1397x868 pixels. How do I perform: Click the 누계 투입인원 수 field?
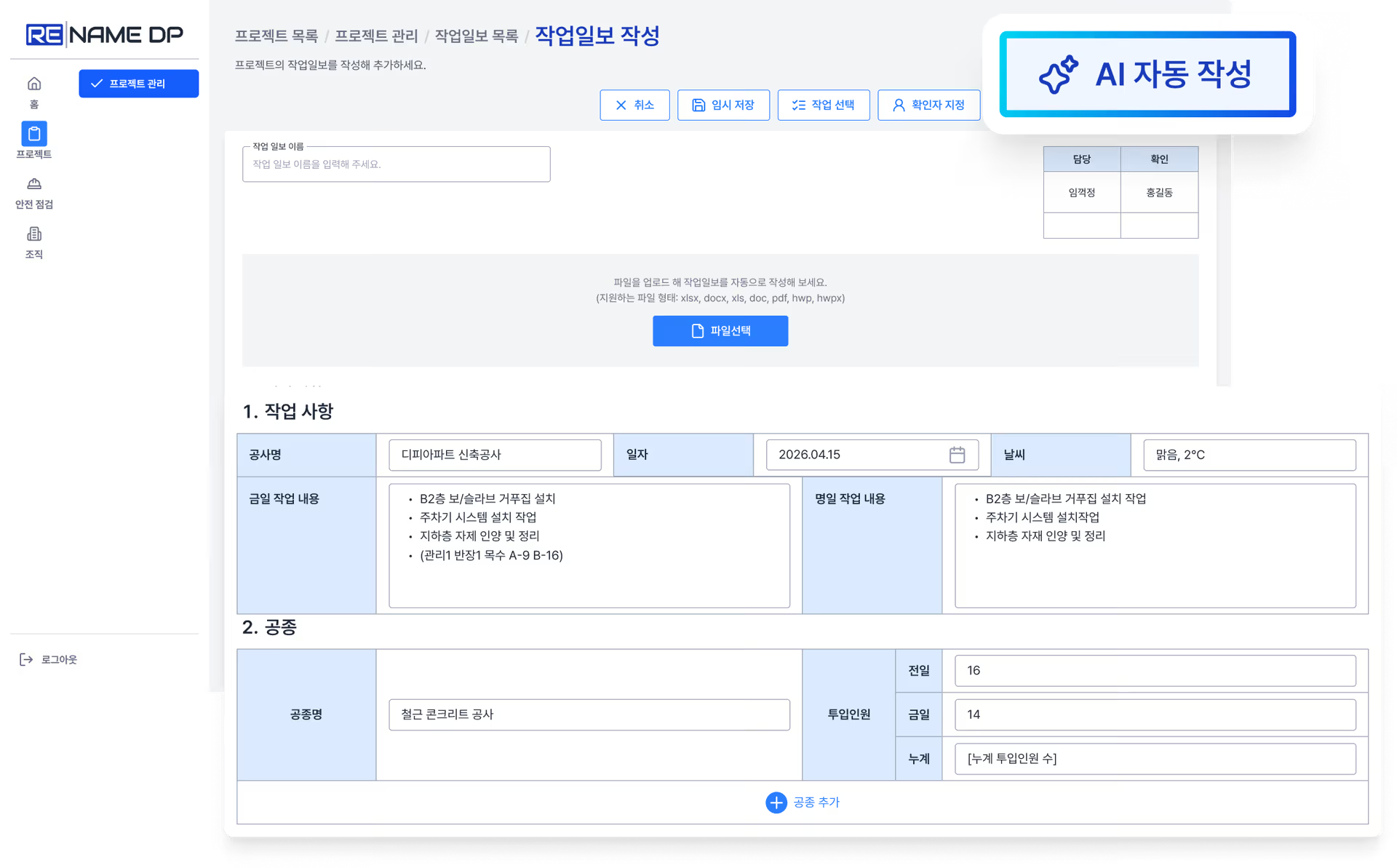click(x=1155, y=759)
